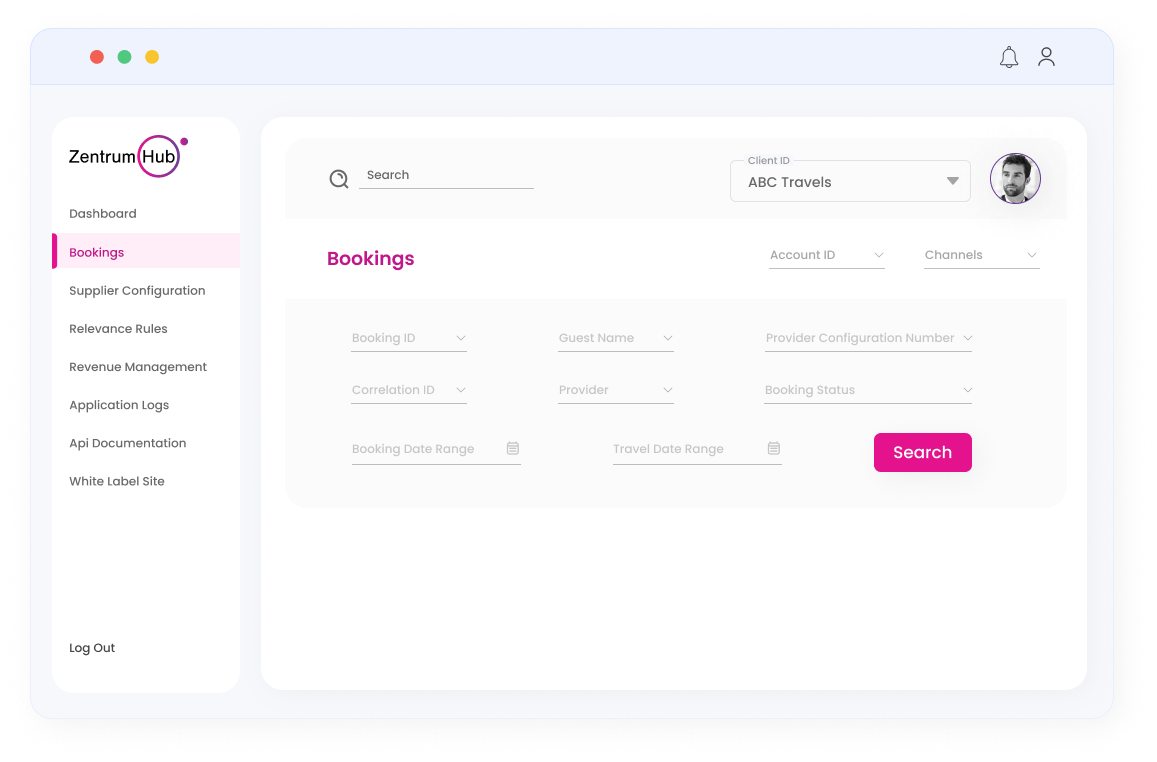Click the magnifier search icon
Image resolution: width=1157 pixels, height=762 pixels.
339,179
